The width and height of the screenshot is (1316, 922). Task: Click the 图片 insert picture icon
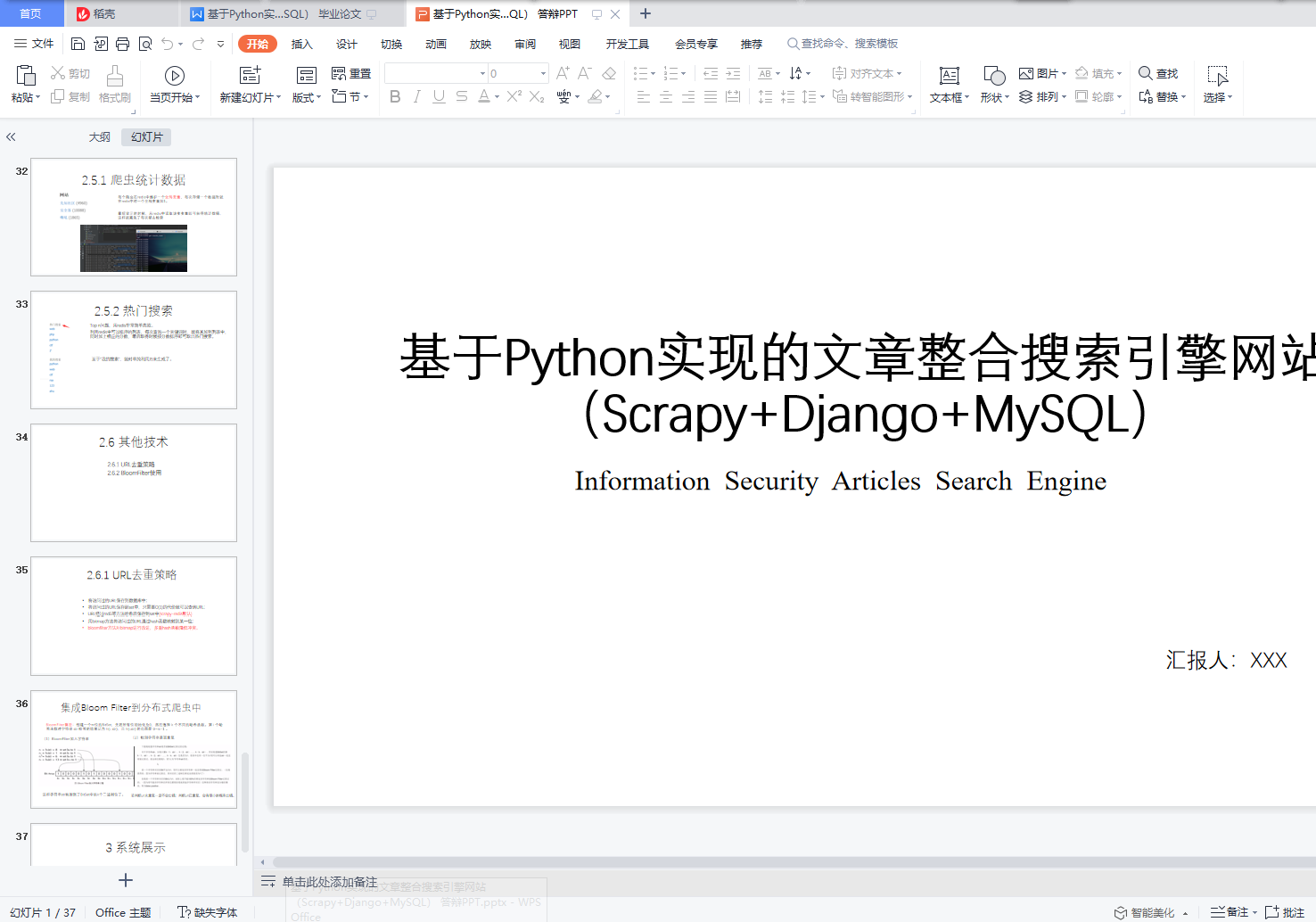[x=1026, y=73]
